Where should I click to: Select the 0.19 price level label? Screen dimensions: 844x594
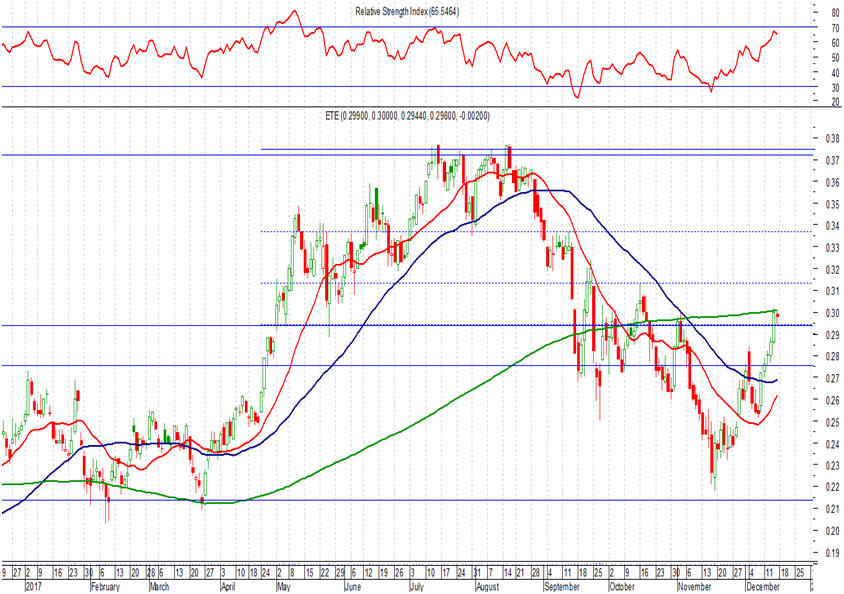click(833, 553)
